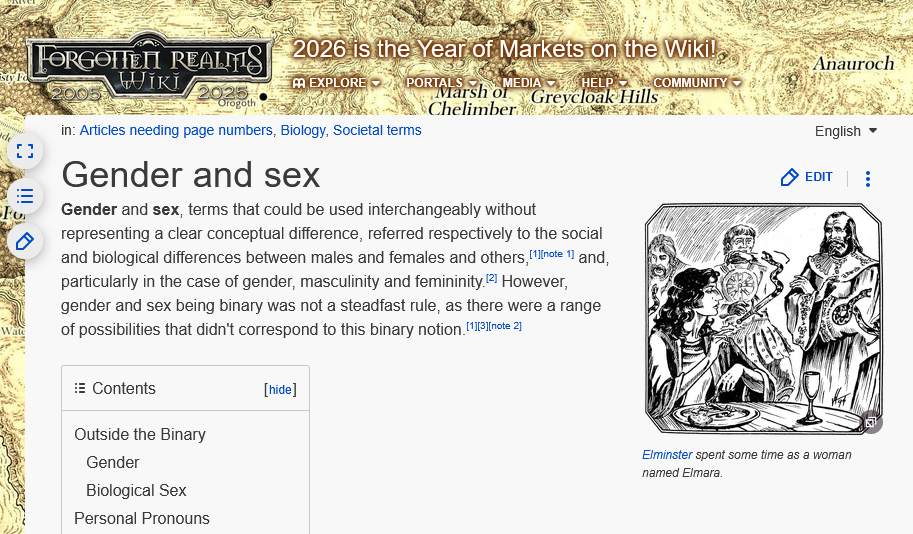Click the Forgotten Realms Wiki logo
The image size is (913, 534).
(x=148, y=66)
